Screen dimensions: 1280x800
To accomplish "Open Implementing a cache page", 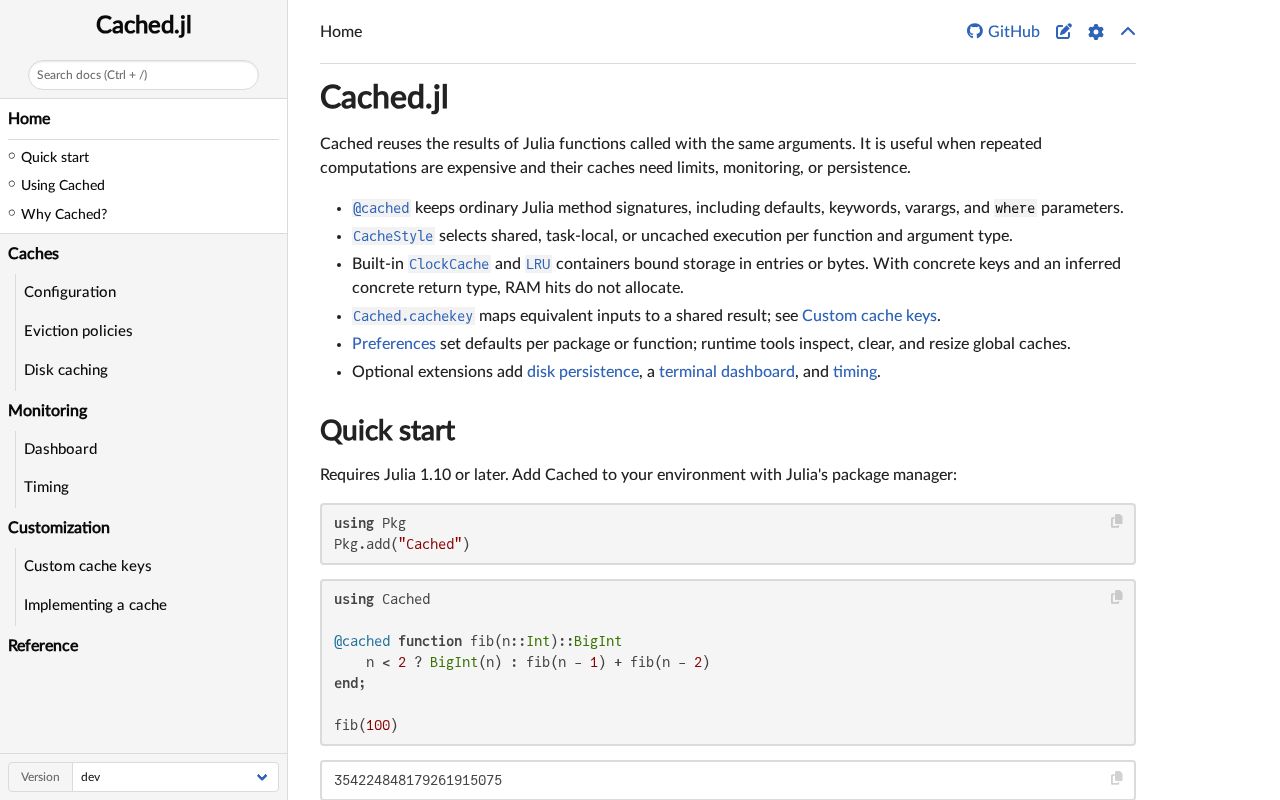I will [95, 605].
